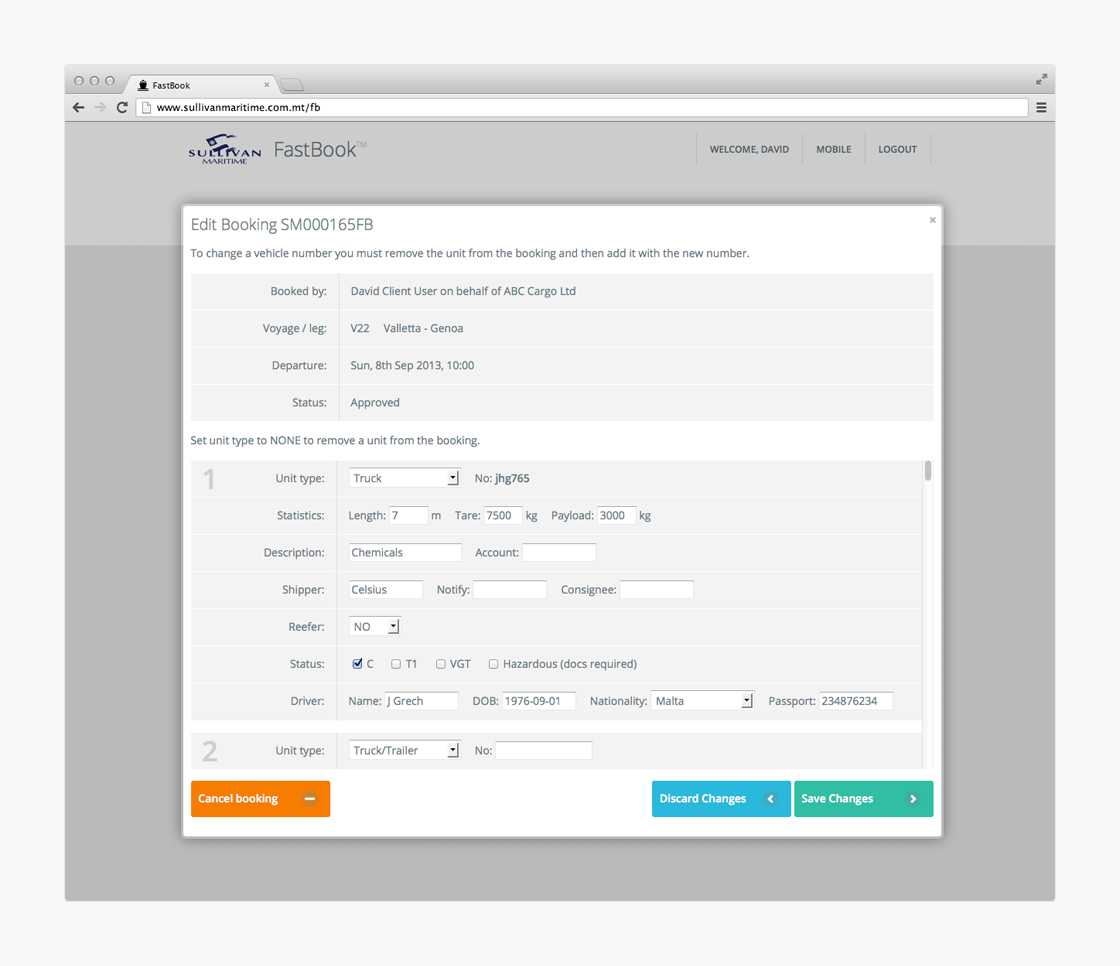Viewport: 1120px width, 966px height.
Task: Close the FastBook browser tab
Action: coord(266,84)
